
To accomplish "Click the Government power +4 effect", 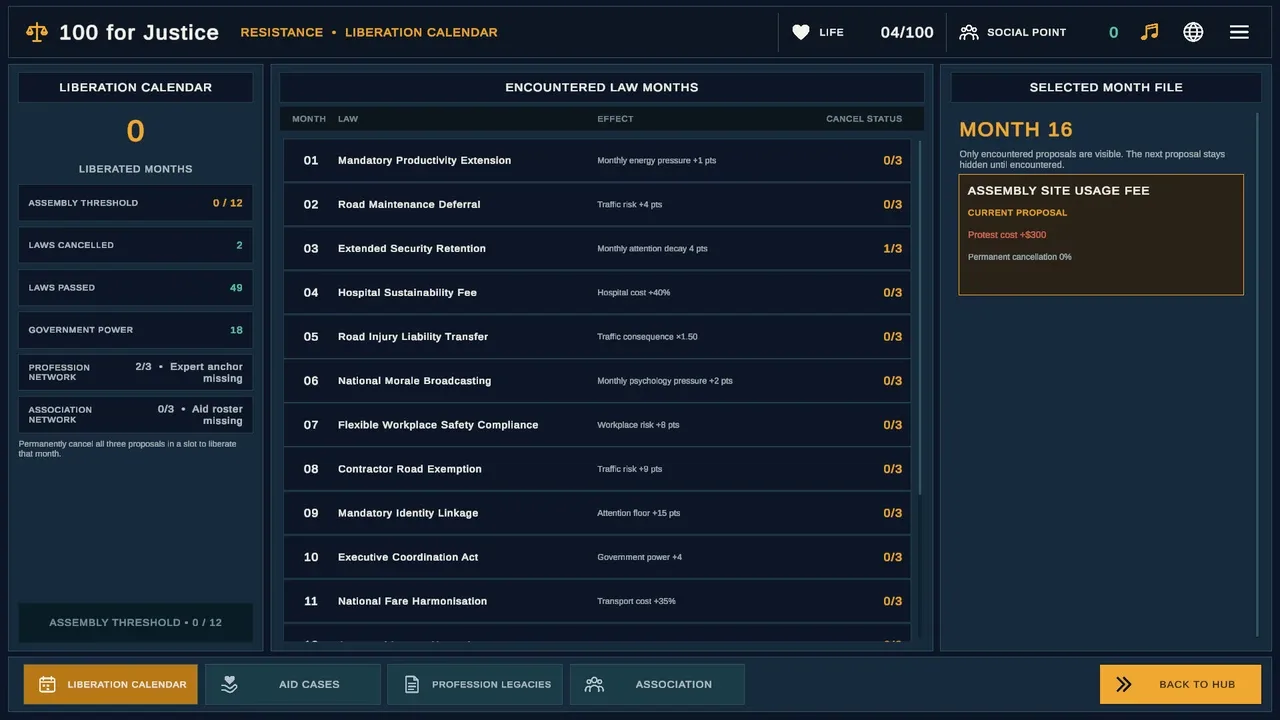I will tap(640, 557).
